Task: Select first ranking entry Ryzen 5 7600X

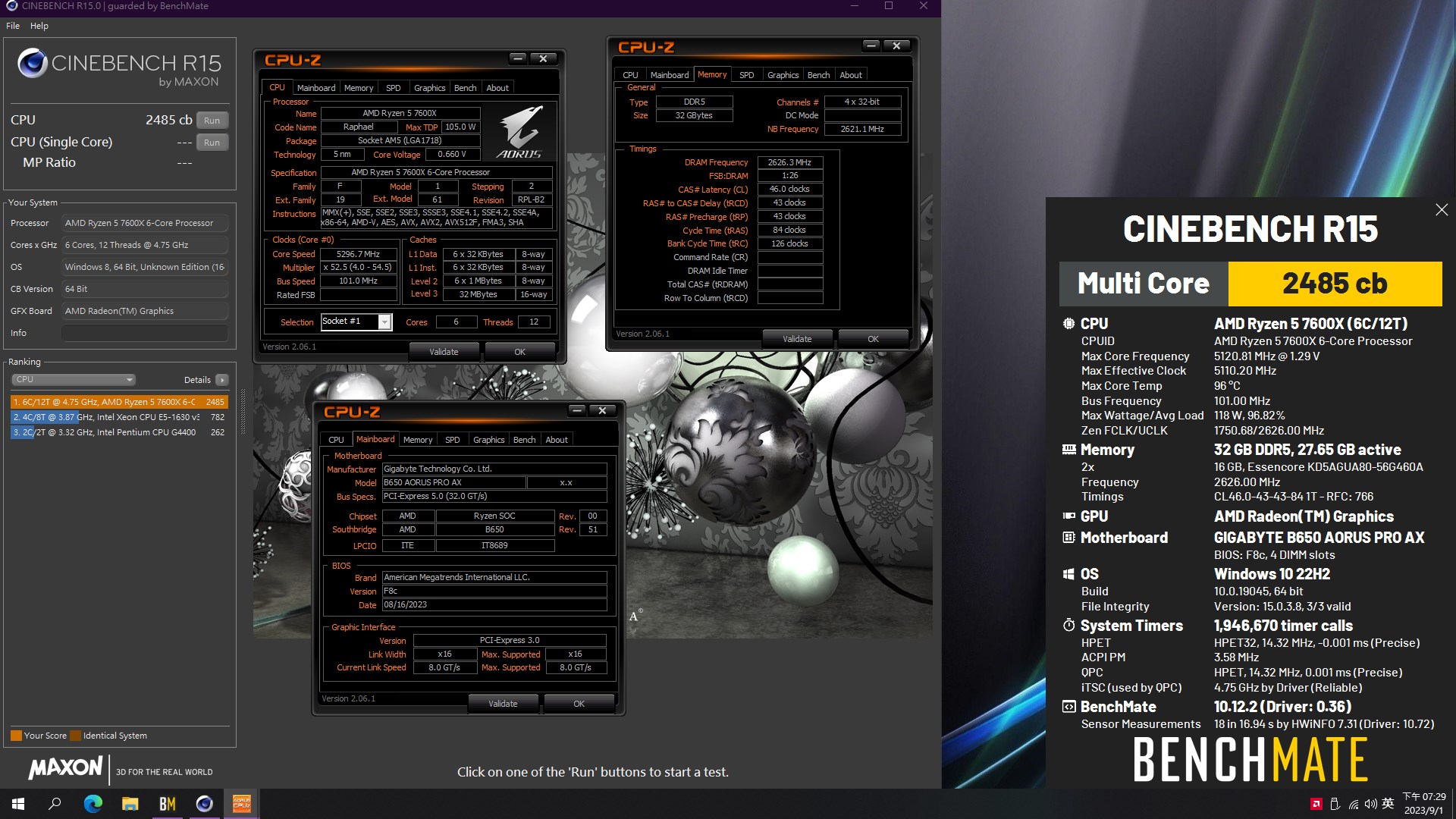Action: tap(119, 402)
